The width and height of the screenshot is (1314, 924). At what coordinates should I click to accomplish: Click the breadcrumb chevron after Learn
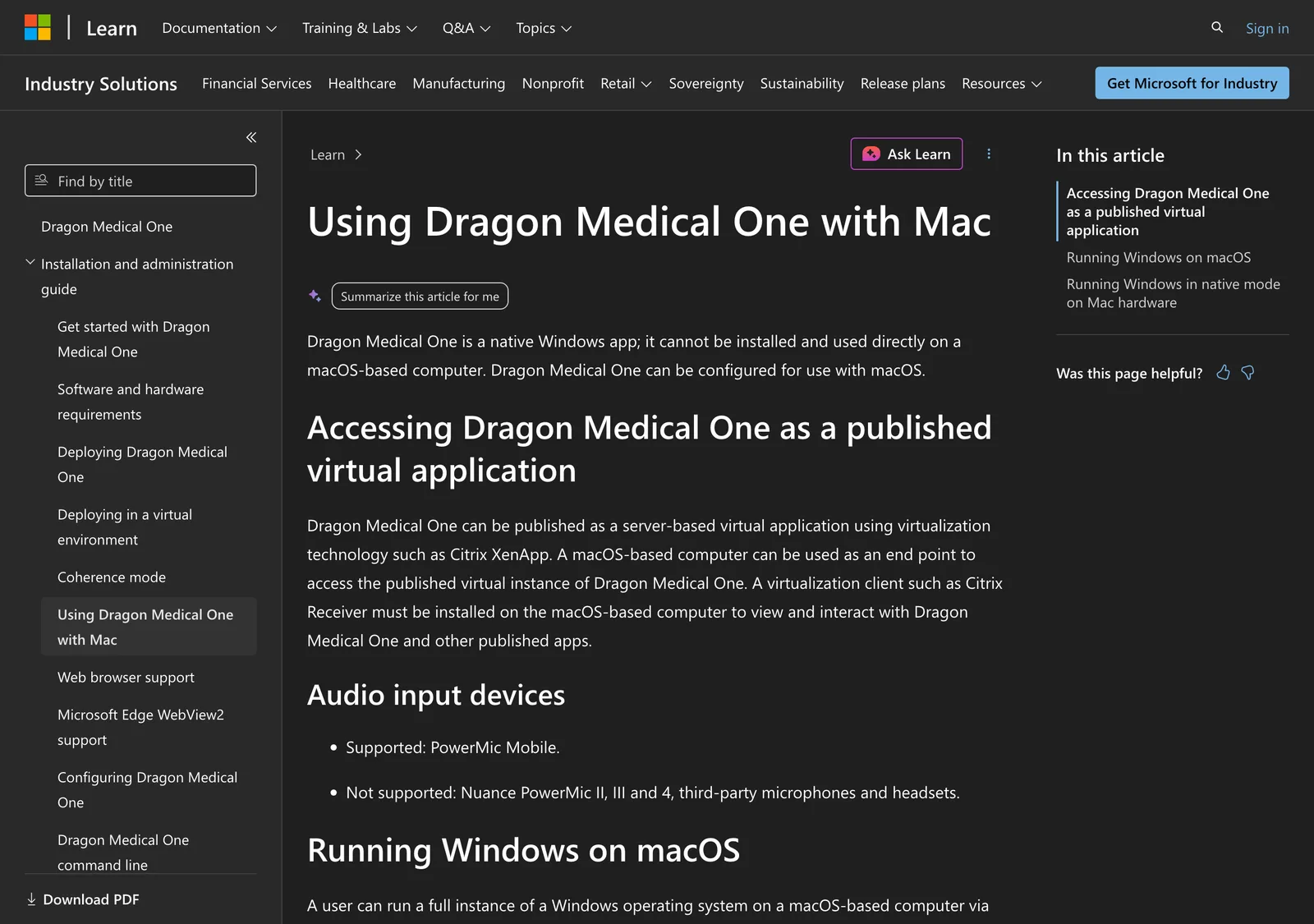(x=358, y=154)
